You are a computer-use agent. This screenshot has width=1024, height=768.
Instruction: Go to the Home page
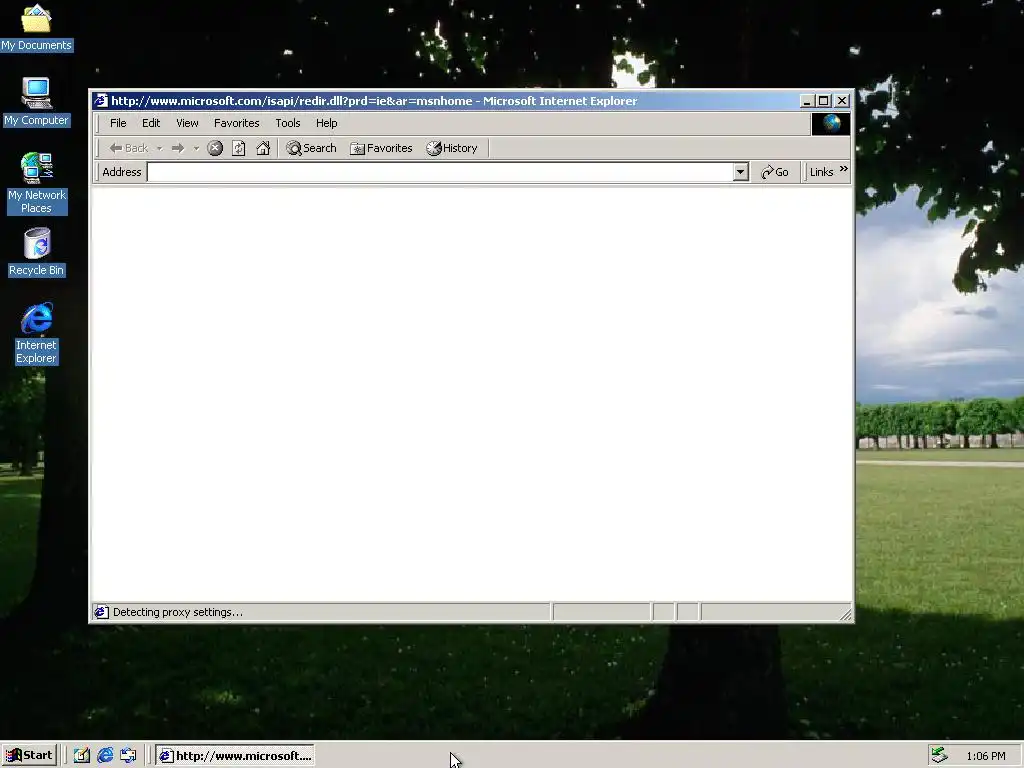pos(263,148)
